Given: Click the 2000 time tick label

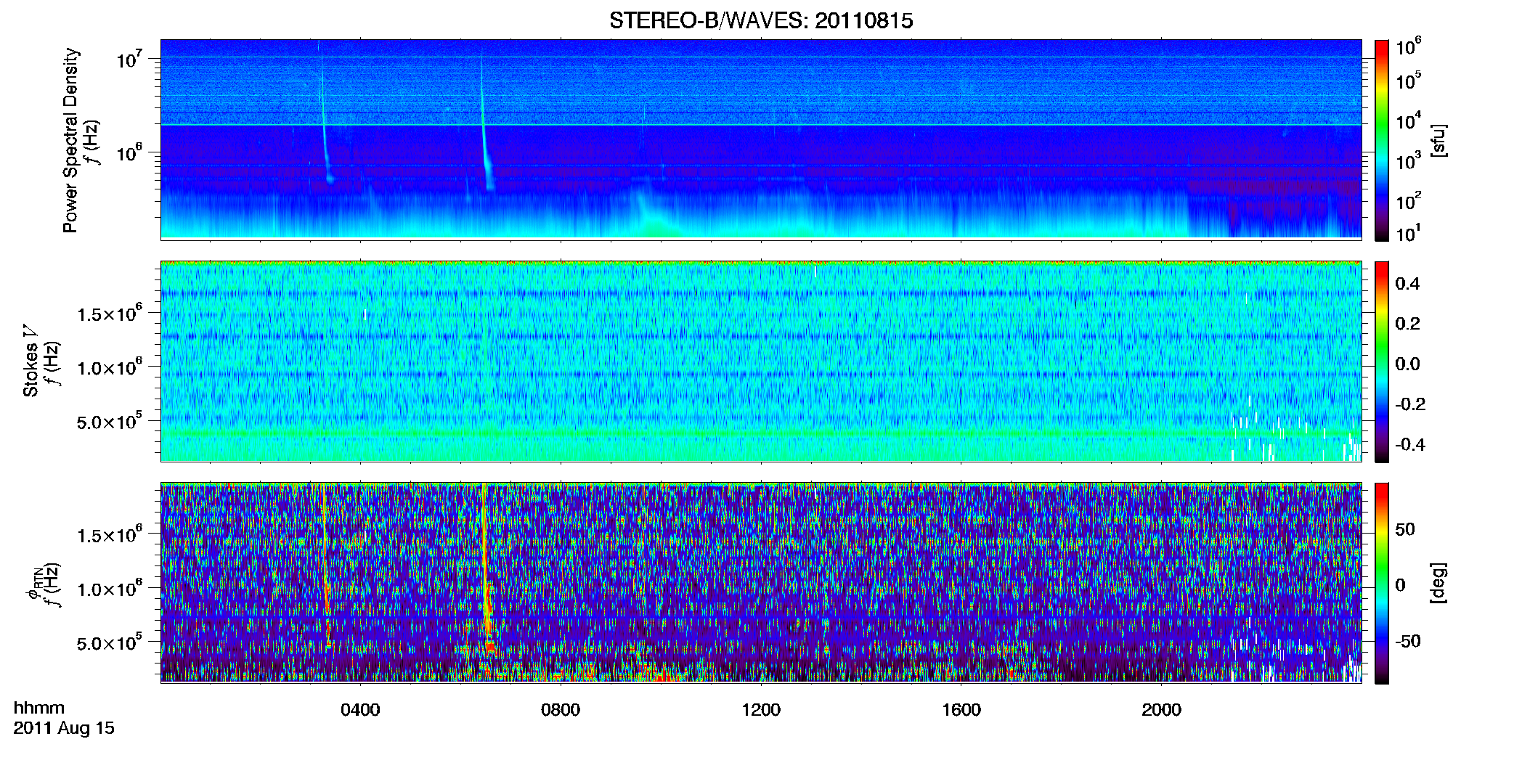Looking at the screenshot, I should [x=1161, y=710].
